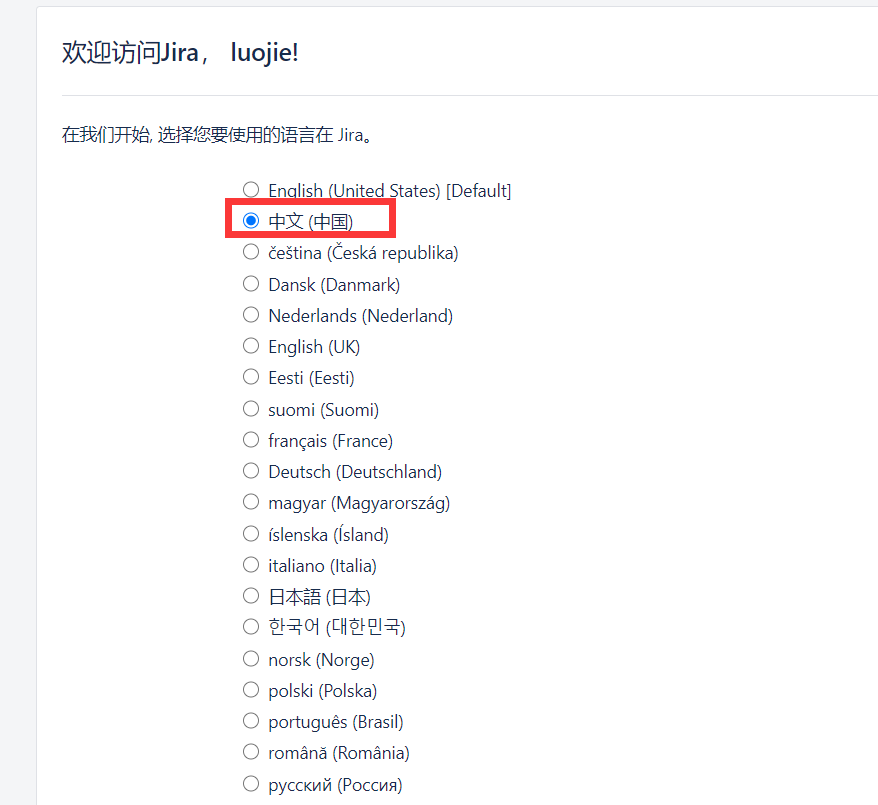The image size is (878, 805).
Task: Select français (France) option
Action: point(251,440)
